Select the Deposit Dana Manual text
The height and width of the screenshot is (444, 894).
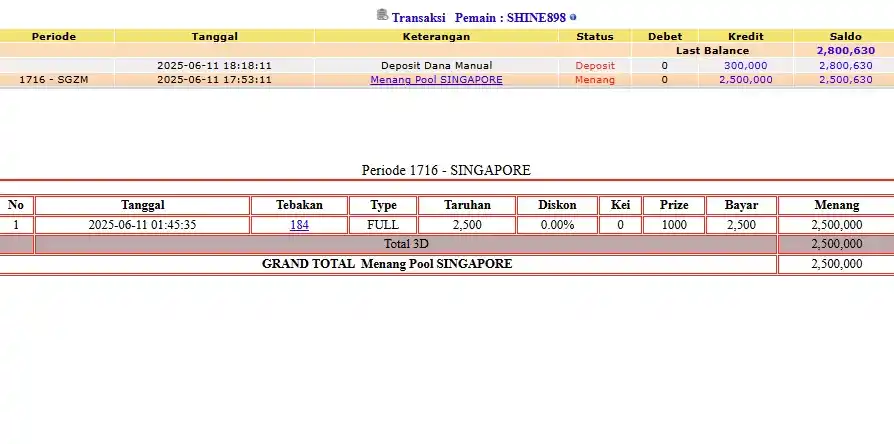[436, 66]
